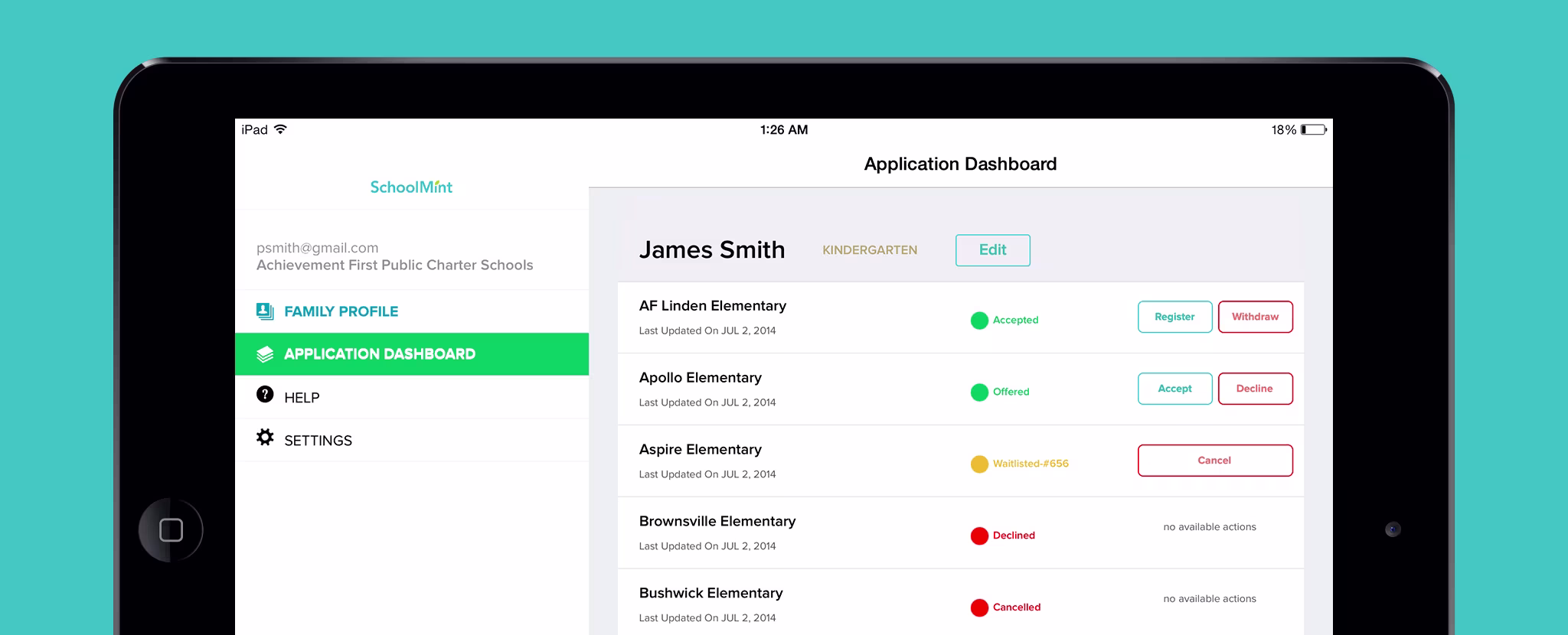Click Bushwick Elementary's Last Updated date
1568x635 pixels.
707,618
